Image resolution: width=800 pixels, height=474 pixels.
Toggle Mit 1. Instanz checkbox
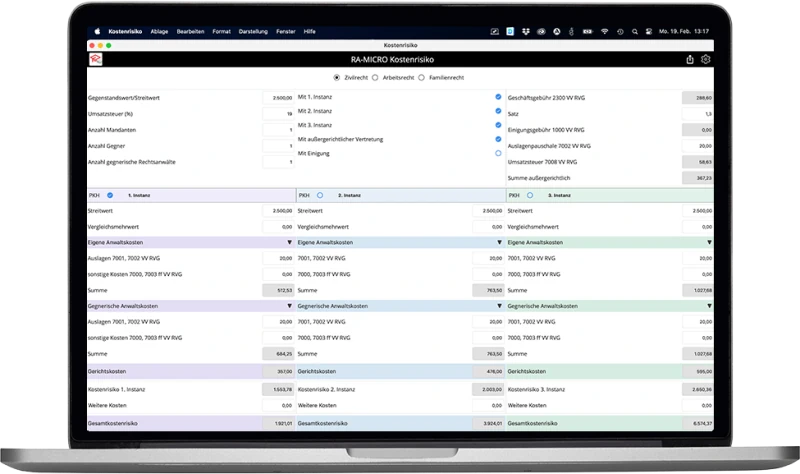click(x=498, y=96)
